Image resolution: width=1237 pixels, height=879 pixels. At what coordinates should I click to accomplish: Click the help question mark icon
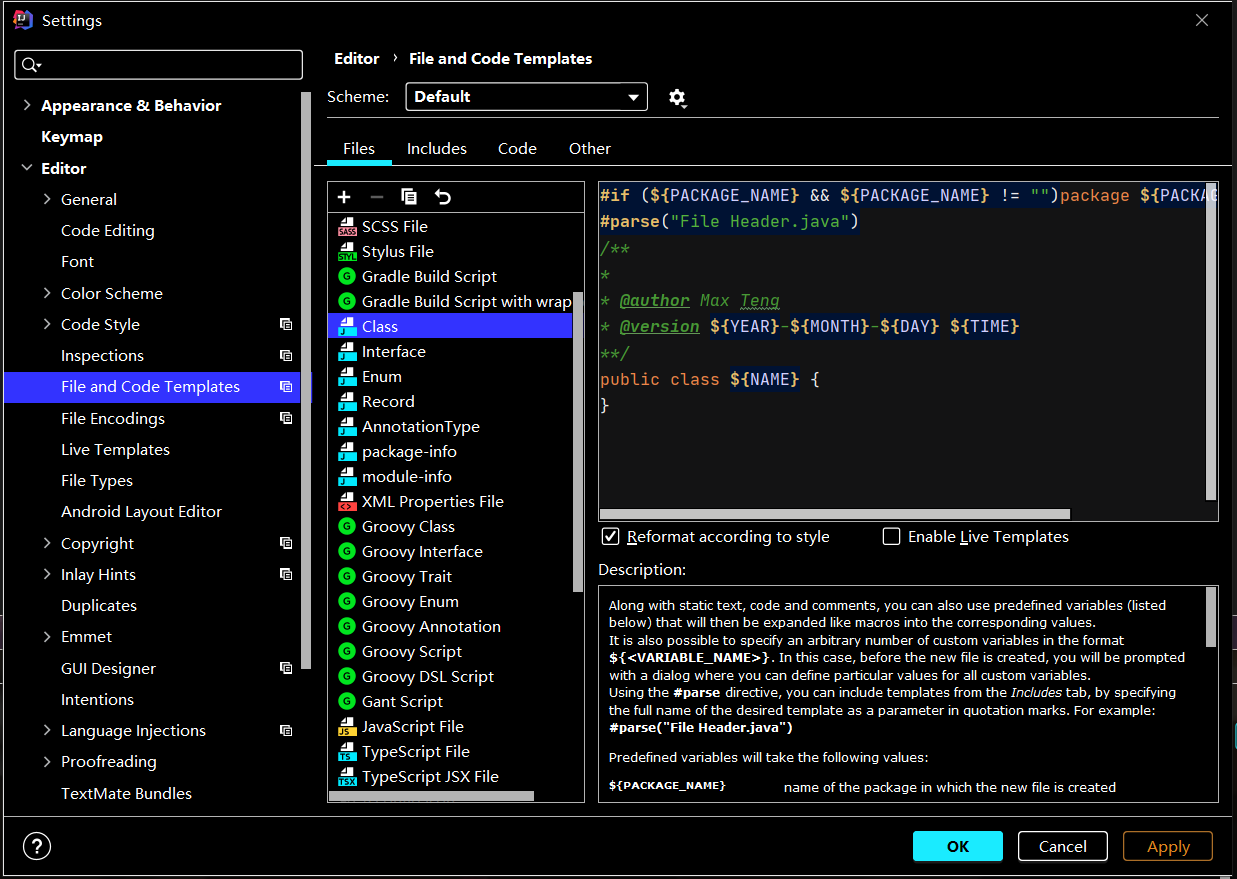37,846
